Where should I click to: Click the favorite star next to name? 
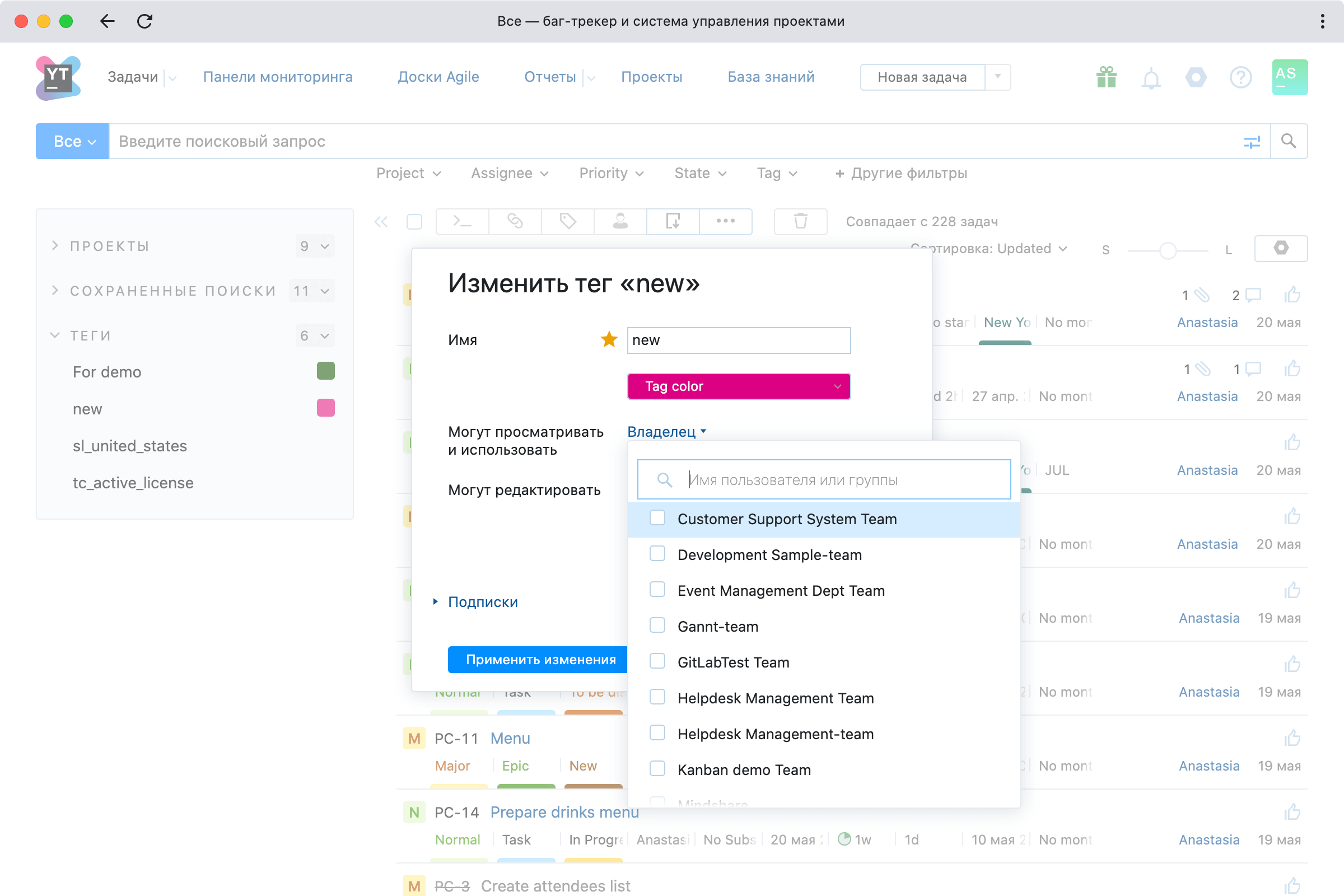click(609, 339)
